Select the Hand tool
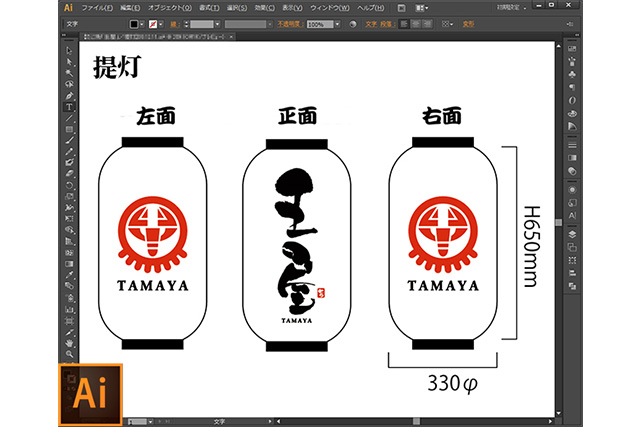The width and height of the screenshot is (640, 427). click(69, 343)
